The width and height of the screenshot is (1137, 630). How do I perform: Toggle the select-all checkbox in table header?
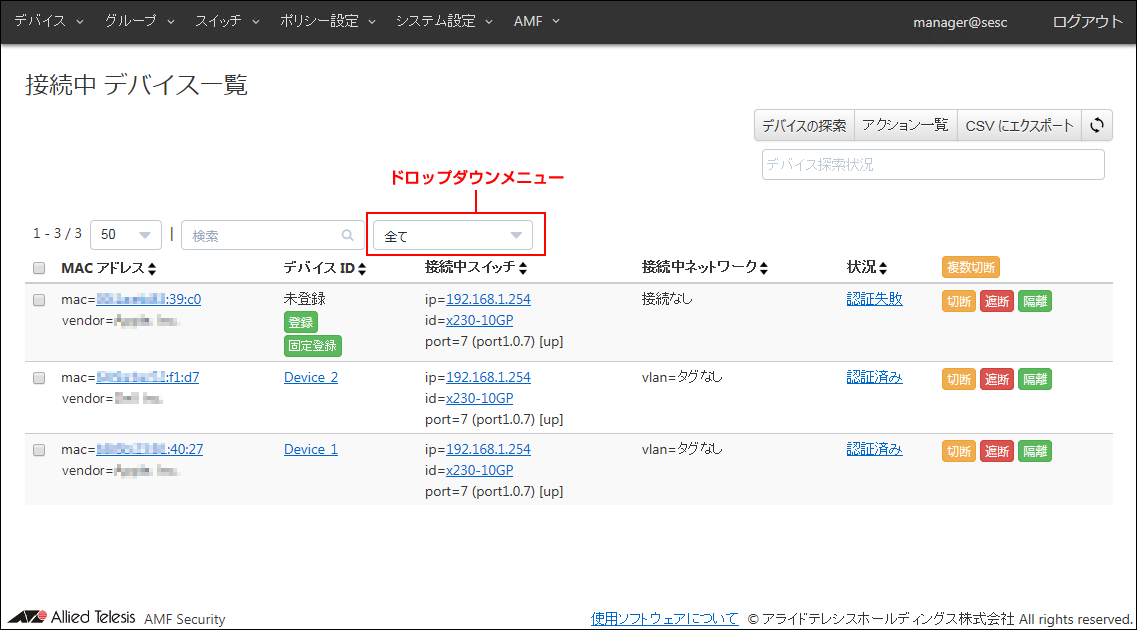pyautogui.click(x=39, y=268)
